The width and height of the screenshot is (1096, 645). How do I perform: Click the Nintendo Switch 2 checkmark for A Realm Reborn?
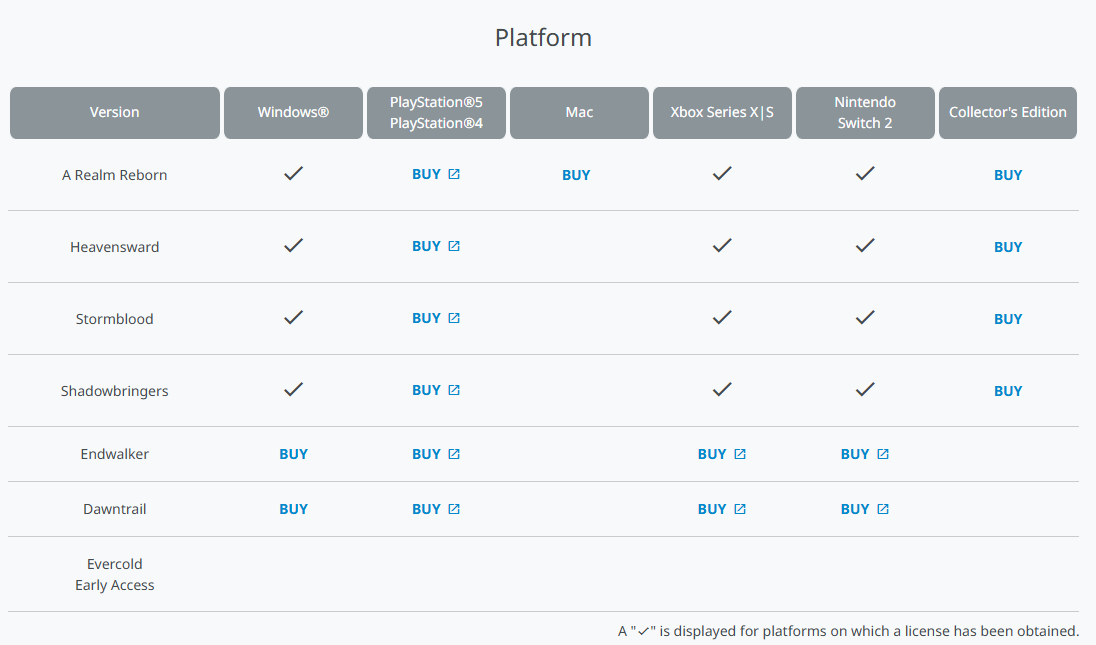click(x=865, y=173)
